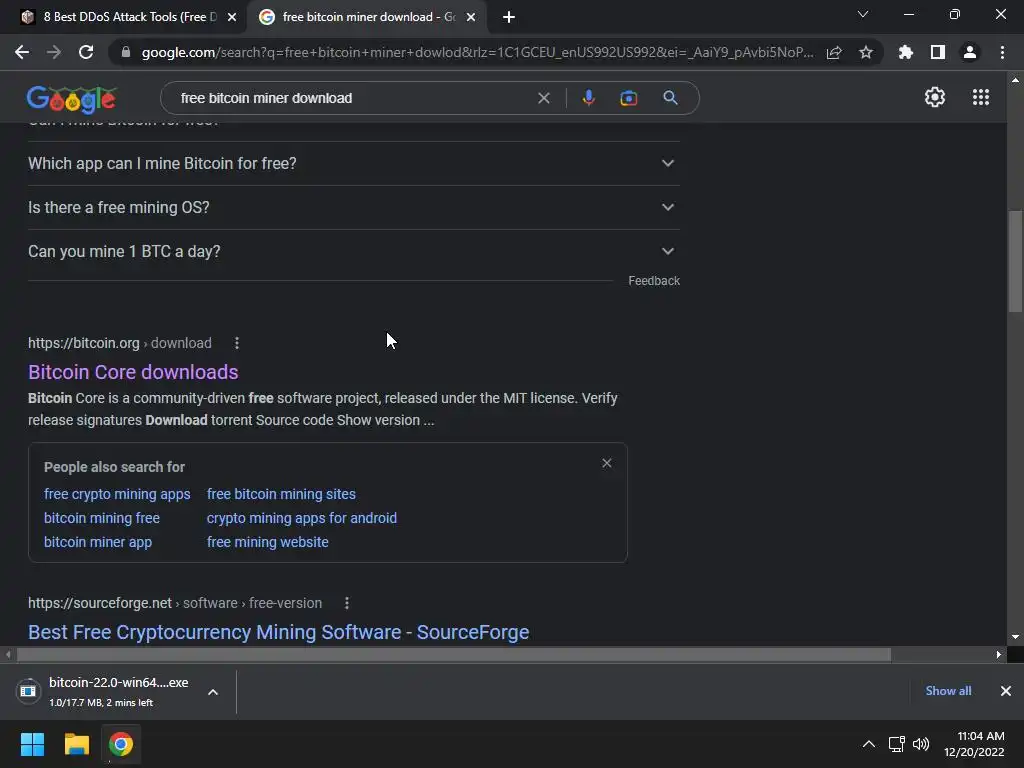Show all downloads

pyautogui.click(x=948, y=691)
